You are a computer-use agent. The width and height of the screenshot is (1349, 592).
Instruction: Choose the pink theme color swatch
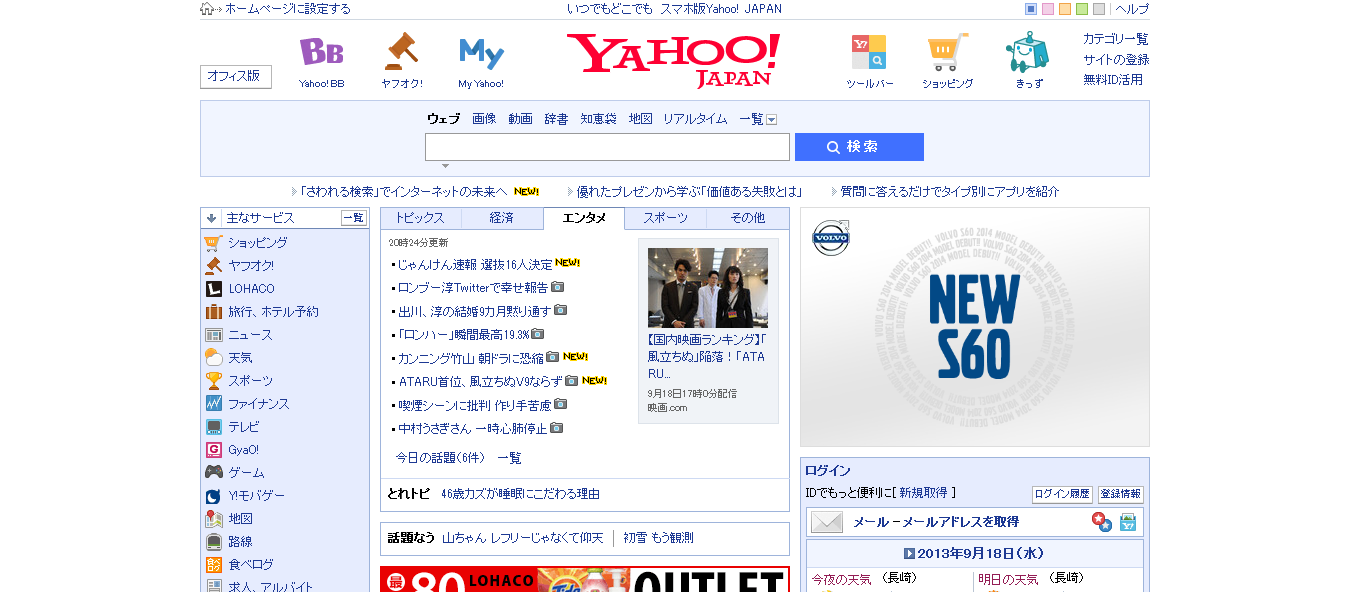(1048, 9)
